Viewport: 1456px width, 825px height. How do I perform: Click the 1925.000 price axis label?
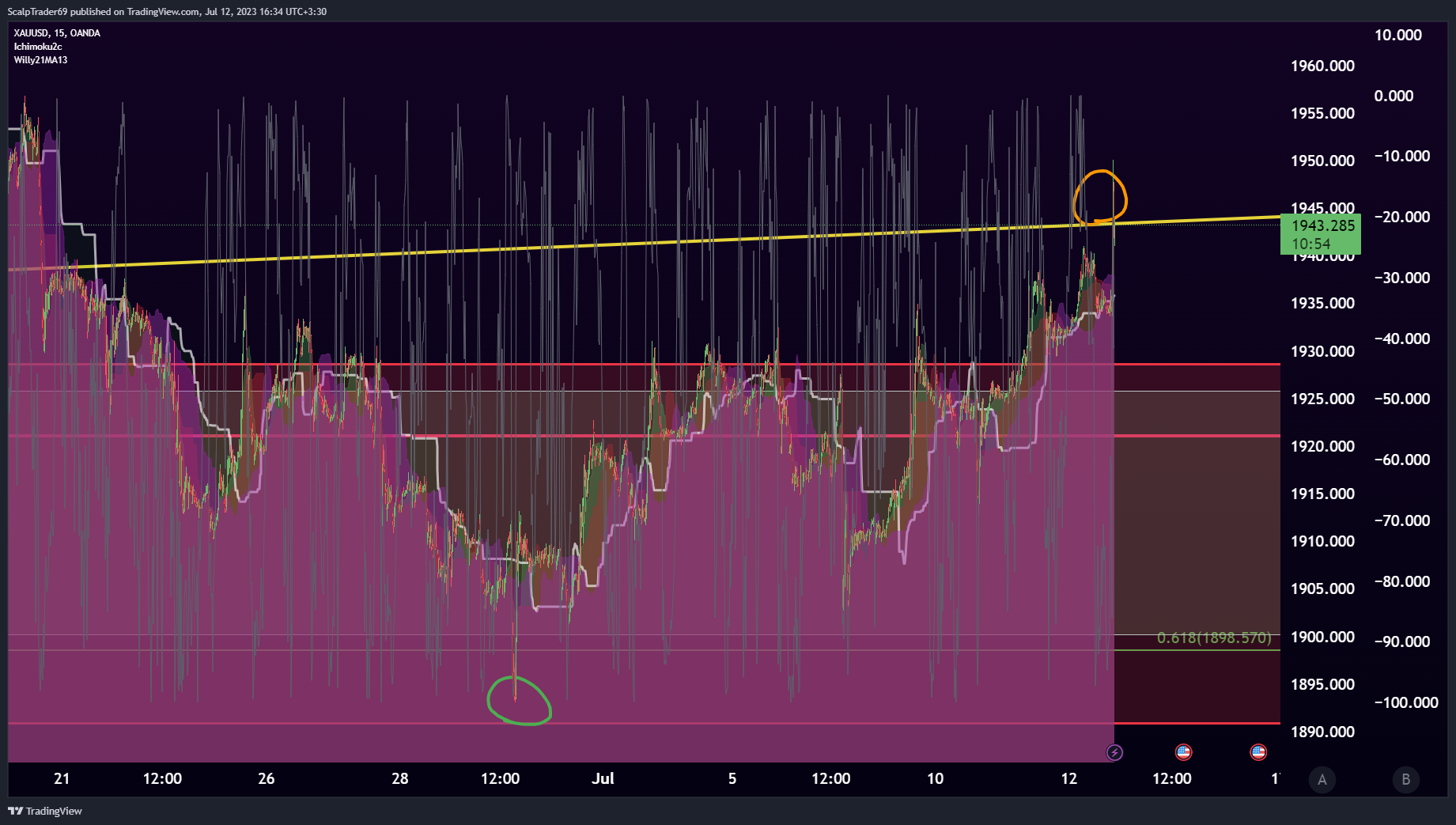click(x=1322, y=399)
